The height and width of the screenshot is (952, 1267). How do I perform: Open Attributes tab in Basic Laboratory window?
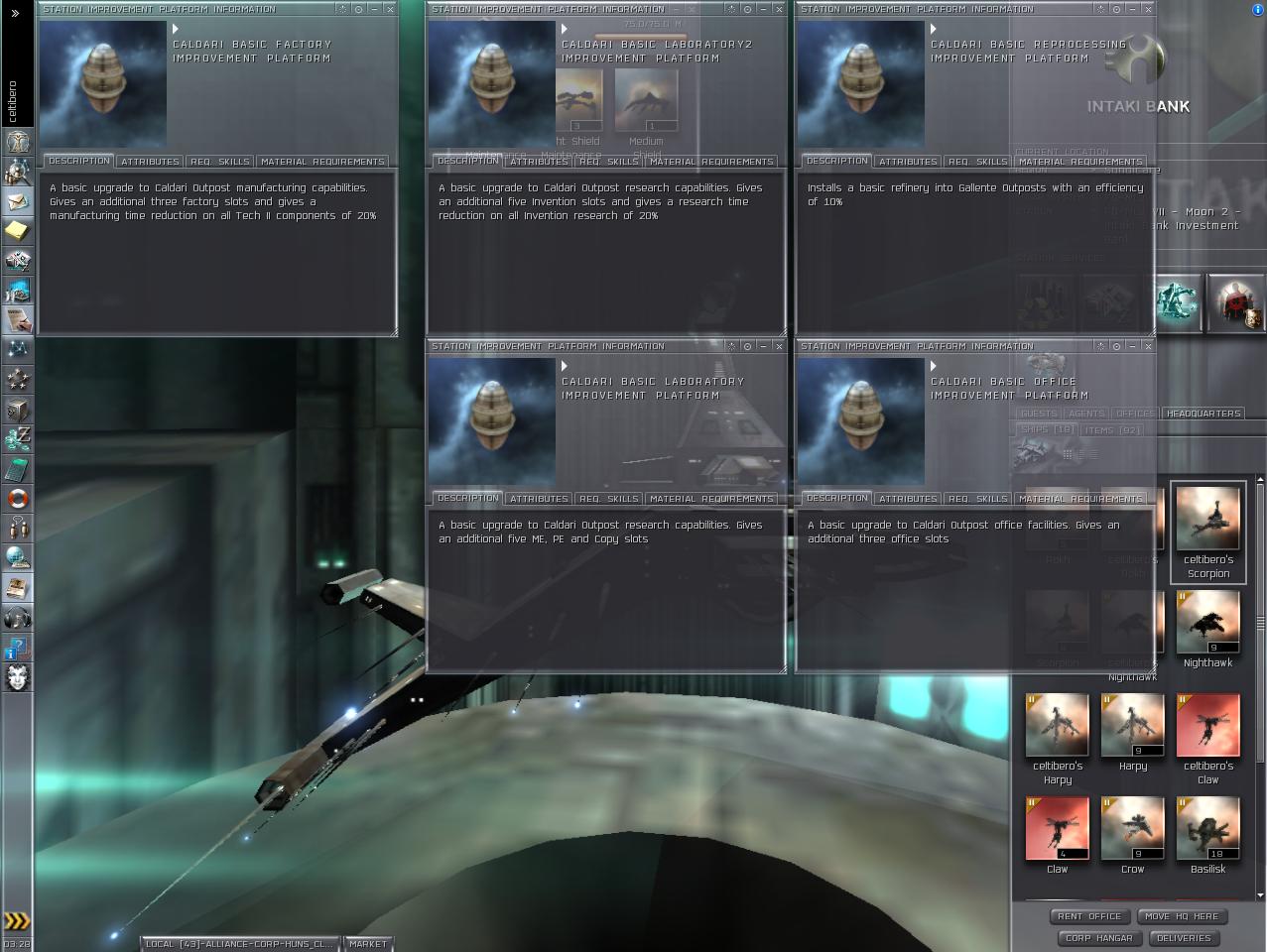pyautogui.click(x=539, y=499)
